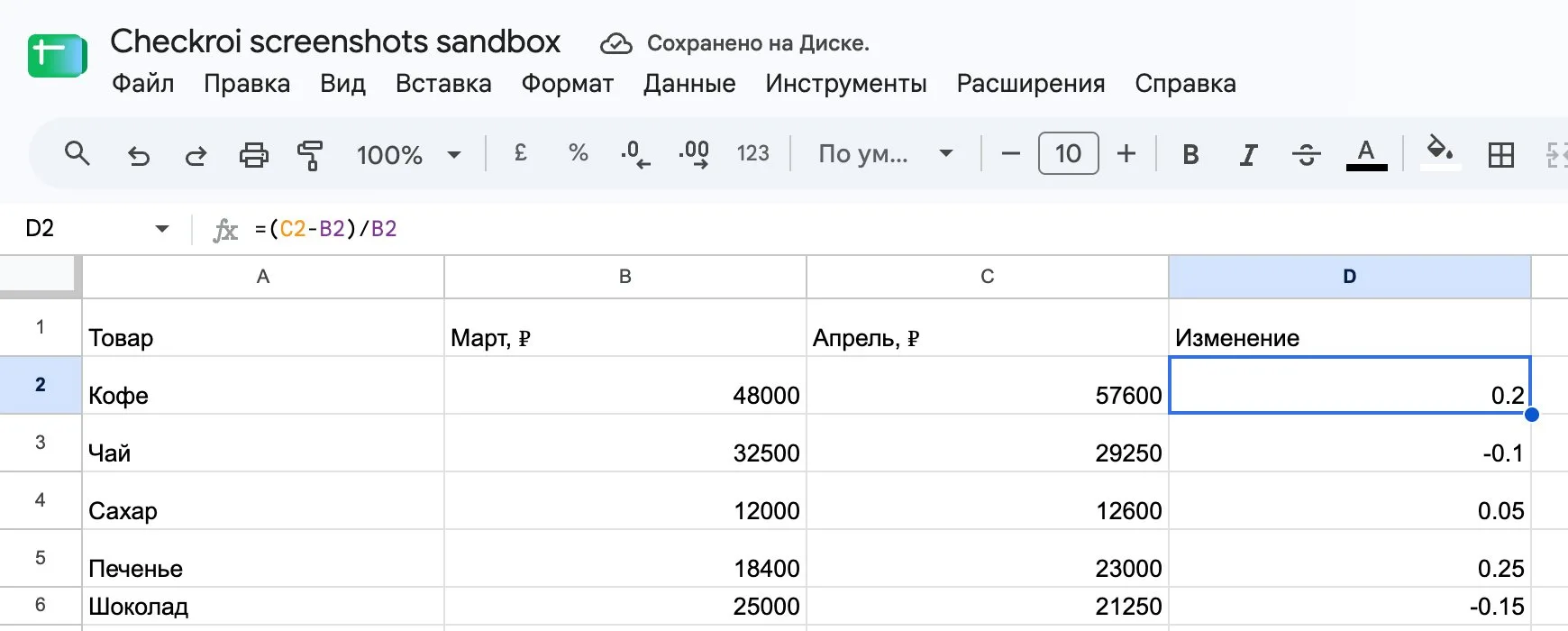Screen dimensions: 1568x631
Task: Click the font size field showing 10
Action: (x=1069, y=153)
